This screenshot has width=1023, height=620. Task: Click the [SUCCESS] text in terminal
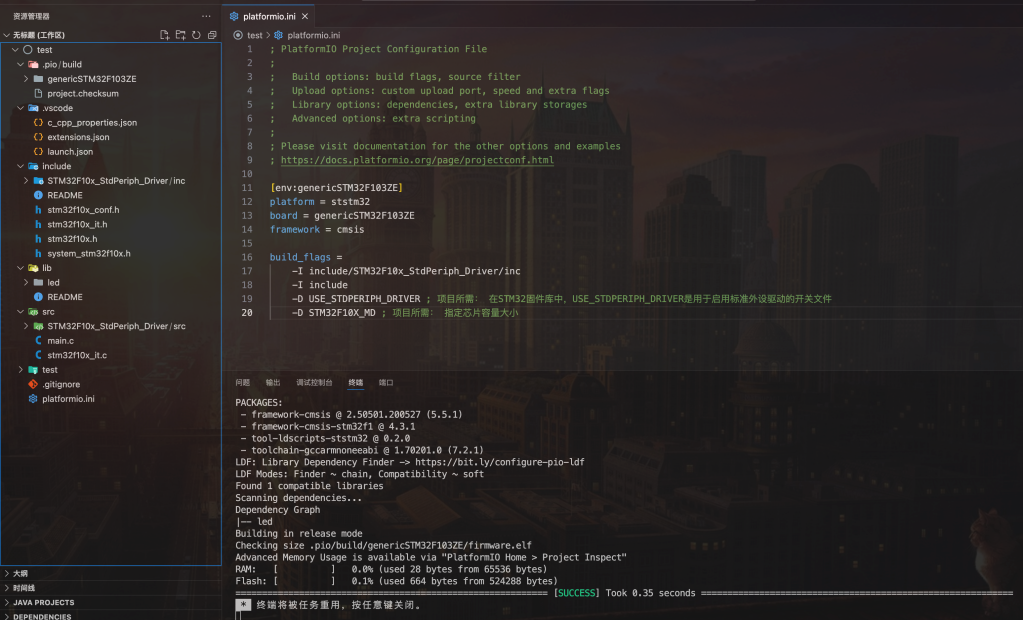pyautogui.click(x=576, y=593)
